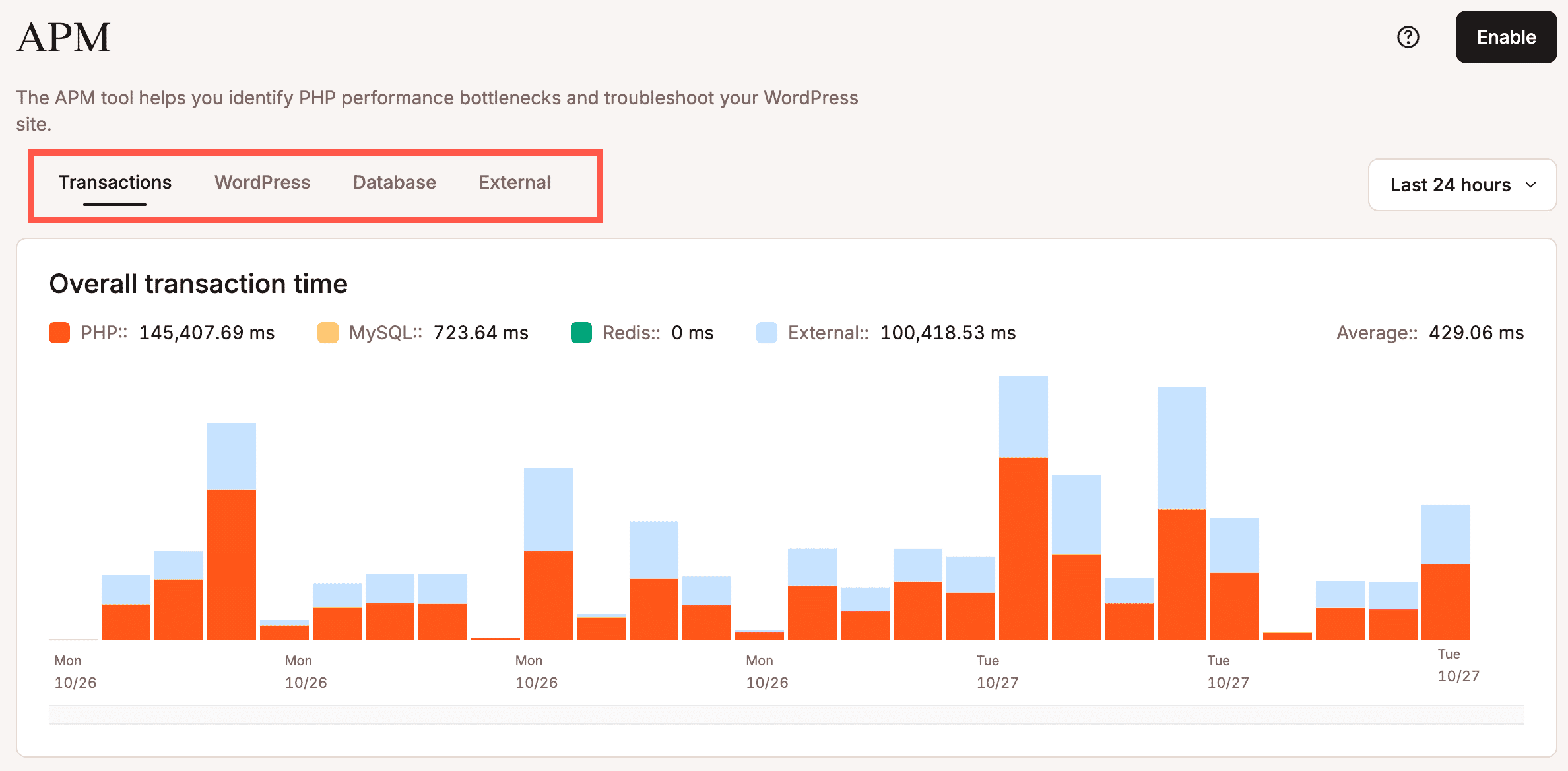Image resolution: width=1568 pixels, height=771 pixels.
Task: Go to the External tab
Action: [x=515, y=182]
